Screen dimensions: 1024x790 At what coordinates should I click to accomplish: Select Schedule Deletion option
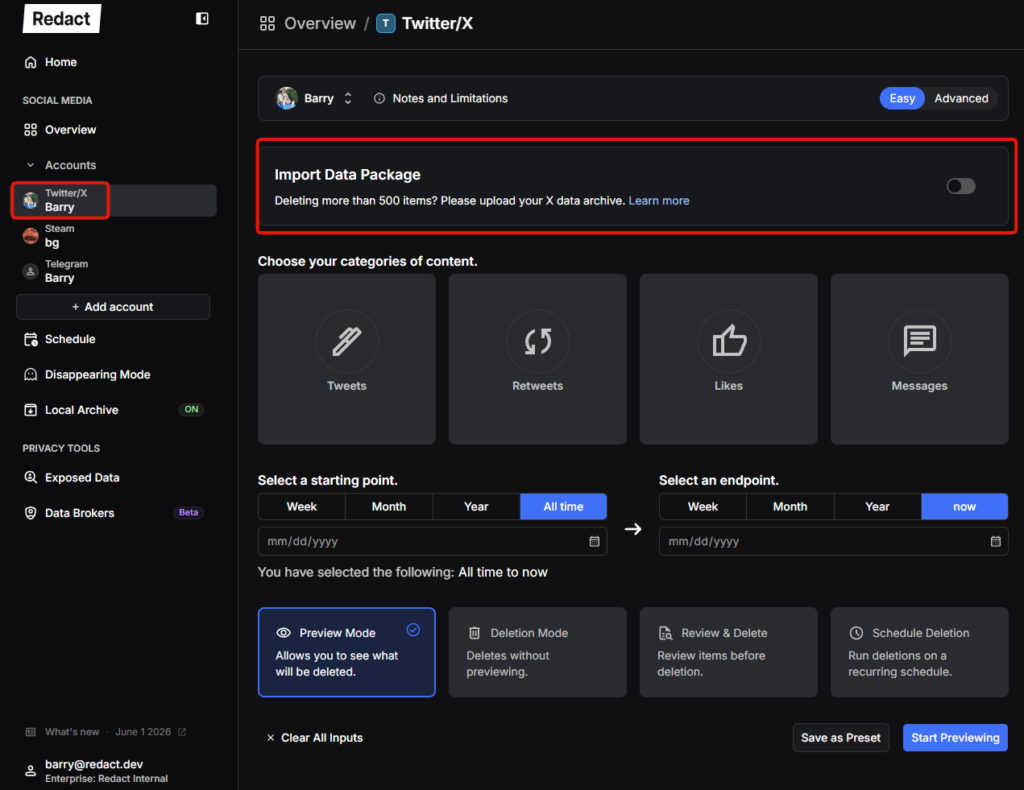point(919,652)
